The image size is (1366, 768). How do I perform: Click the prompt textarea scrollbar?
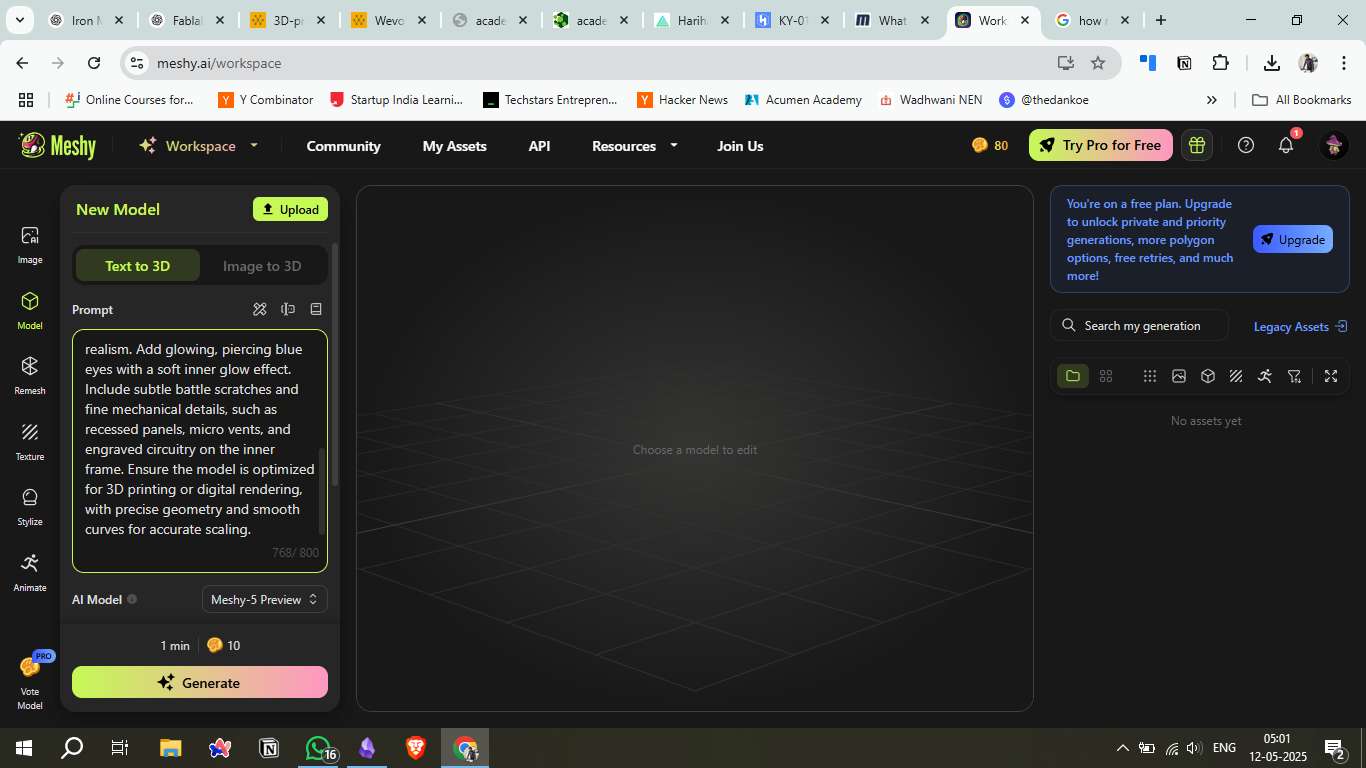[x=322, y=492]
